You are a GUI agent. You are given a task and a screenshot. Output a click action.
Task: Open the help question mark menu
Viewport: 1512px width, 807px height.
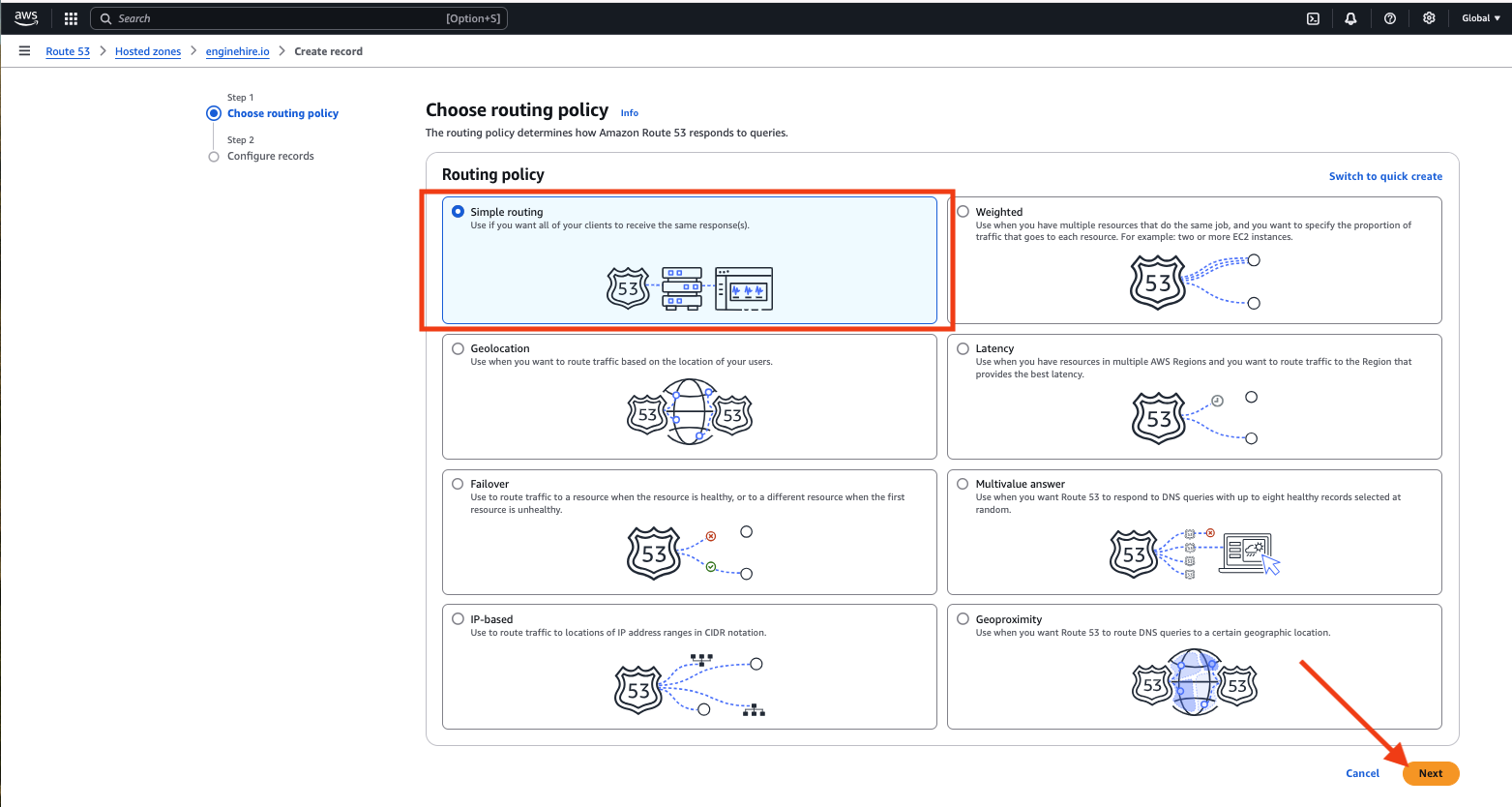tap(1390, 18)
